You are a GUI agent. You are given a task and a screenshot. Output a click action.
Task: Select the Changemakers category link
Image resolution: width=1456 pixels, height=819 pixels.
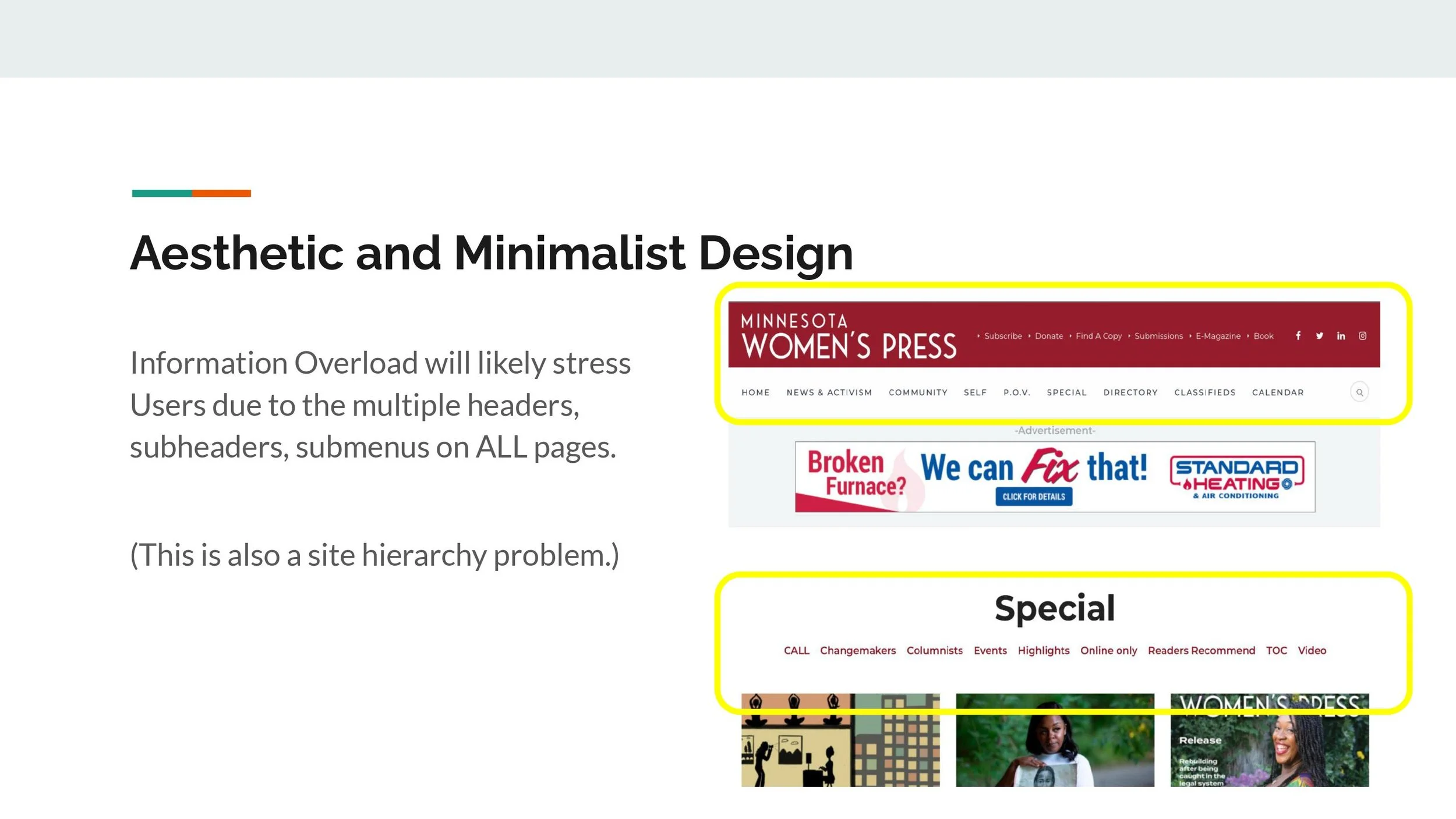tap(857, 651)
